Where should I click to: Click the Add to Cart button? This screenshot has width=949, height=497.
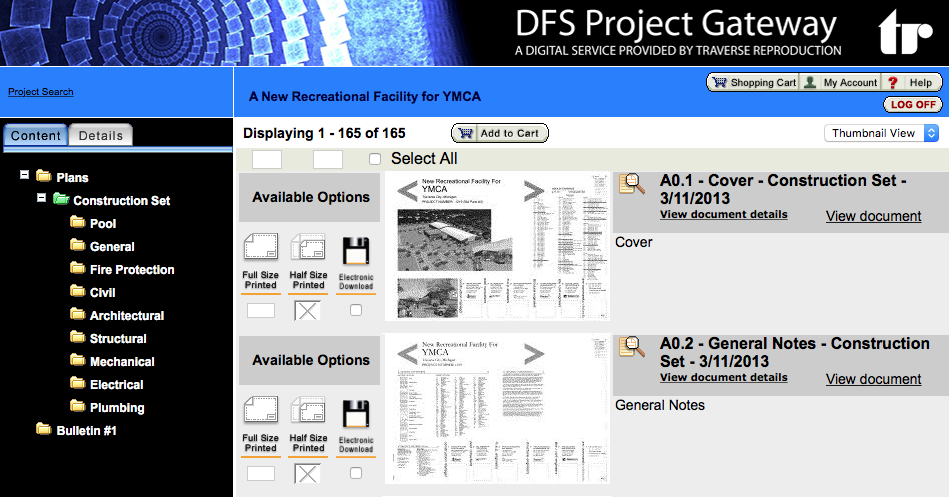(500, 133)
